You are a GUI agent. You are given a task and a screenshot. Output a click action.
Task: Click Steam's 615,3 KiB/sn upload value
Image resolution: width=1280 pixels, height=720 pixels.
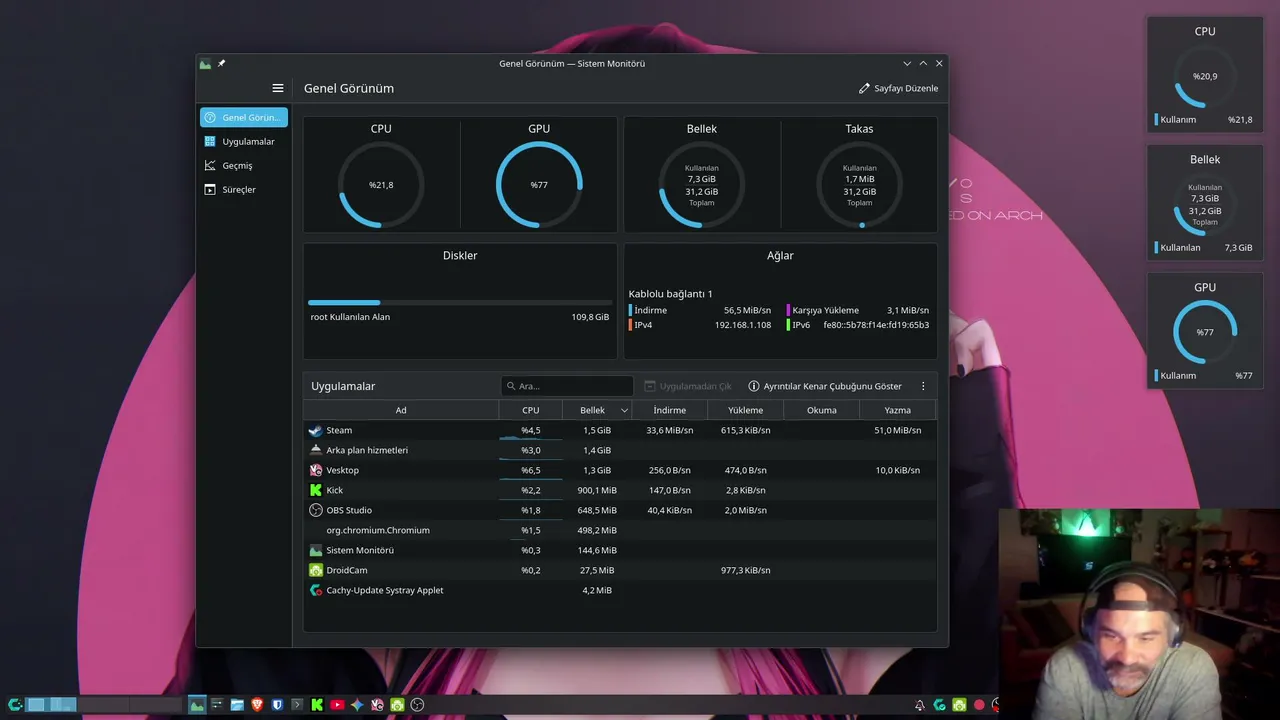coord(746,430)
